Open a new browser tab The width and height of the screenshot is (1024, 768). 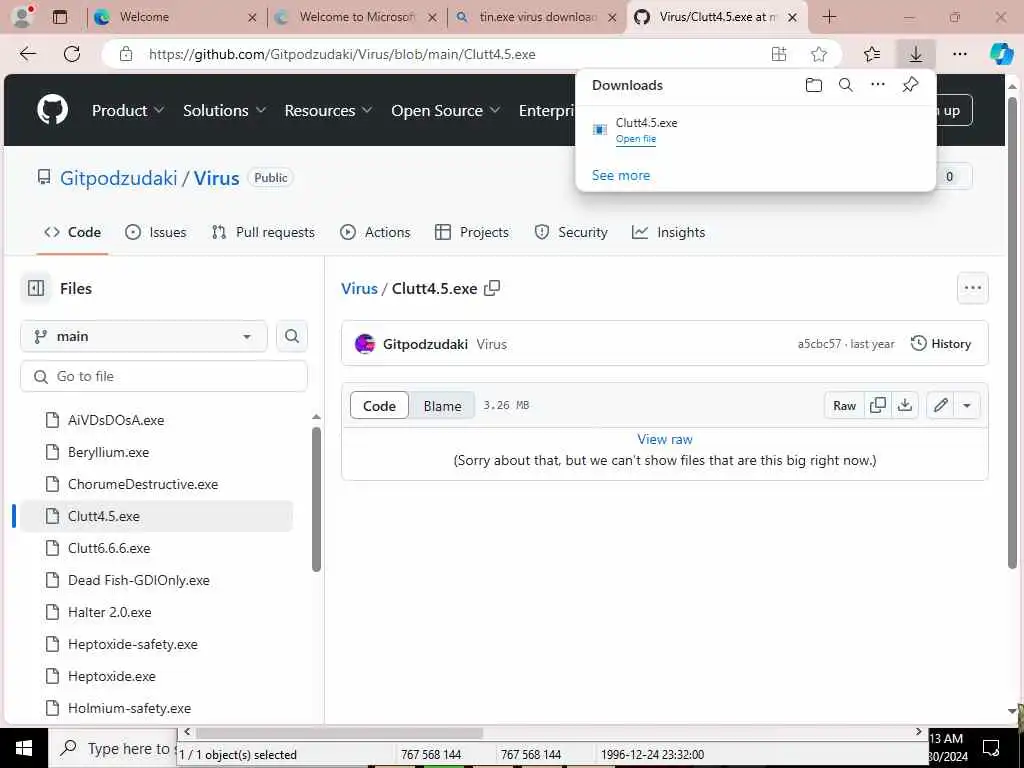[x=829, y=17]
